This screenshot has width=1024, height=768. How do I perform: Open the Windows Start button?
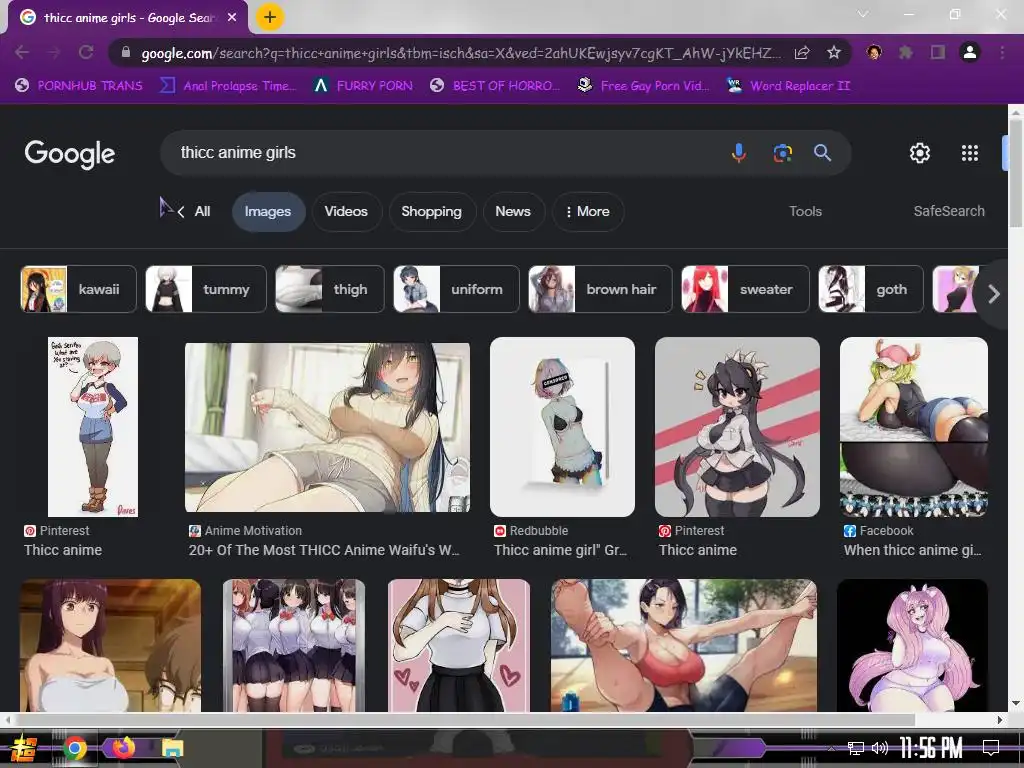pyautogui.click(x=24, y=748)
